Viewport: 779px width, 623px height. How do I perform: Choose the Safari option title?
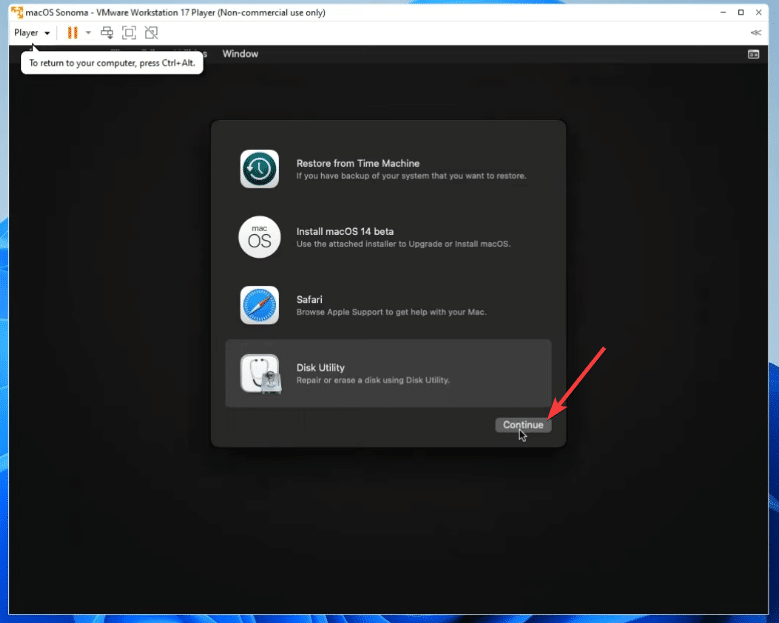coord(309,300)
